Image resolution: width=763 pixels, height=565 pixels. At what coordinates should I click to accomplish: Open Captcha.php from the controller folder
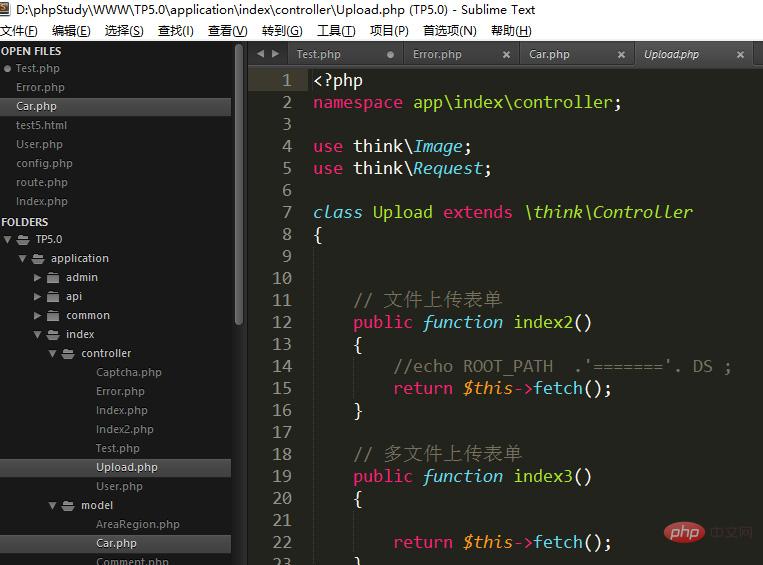(128, 373)
